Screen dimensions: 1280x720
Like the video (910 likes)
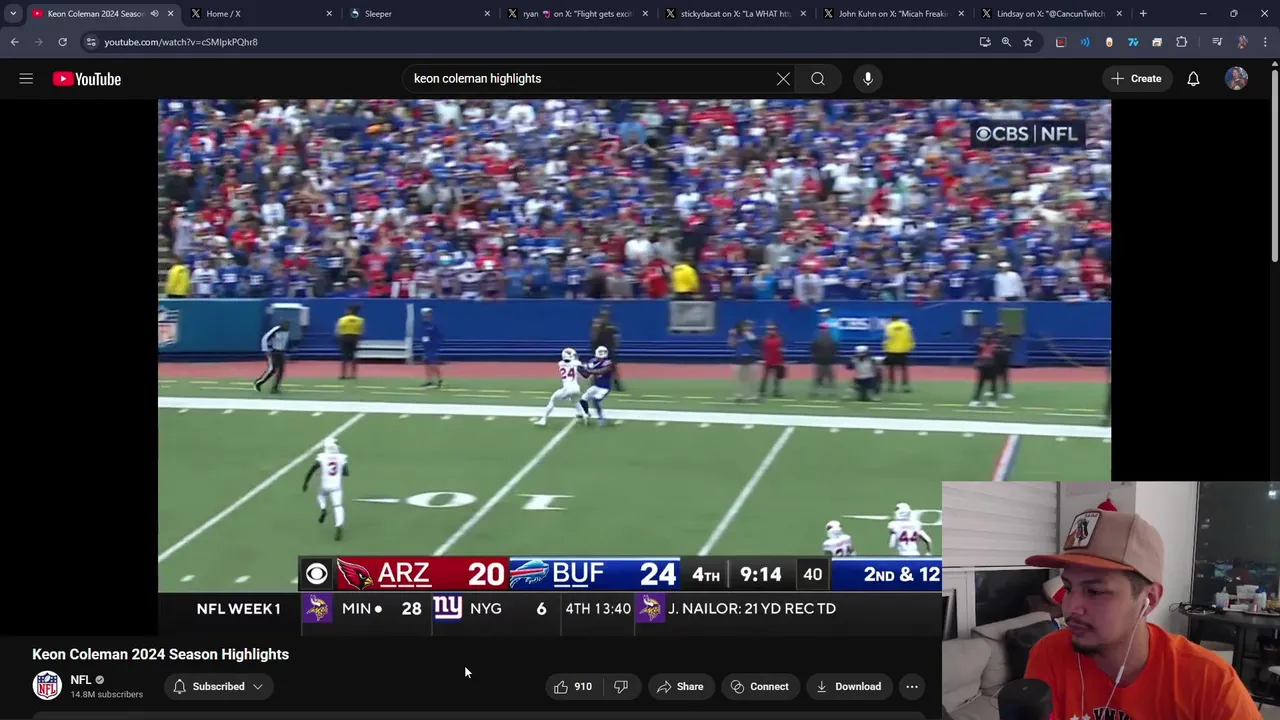pyautogui.click(x=572, y=687)
